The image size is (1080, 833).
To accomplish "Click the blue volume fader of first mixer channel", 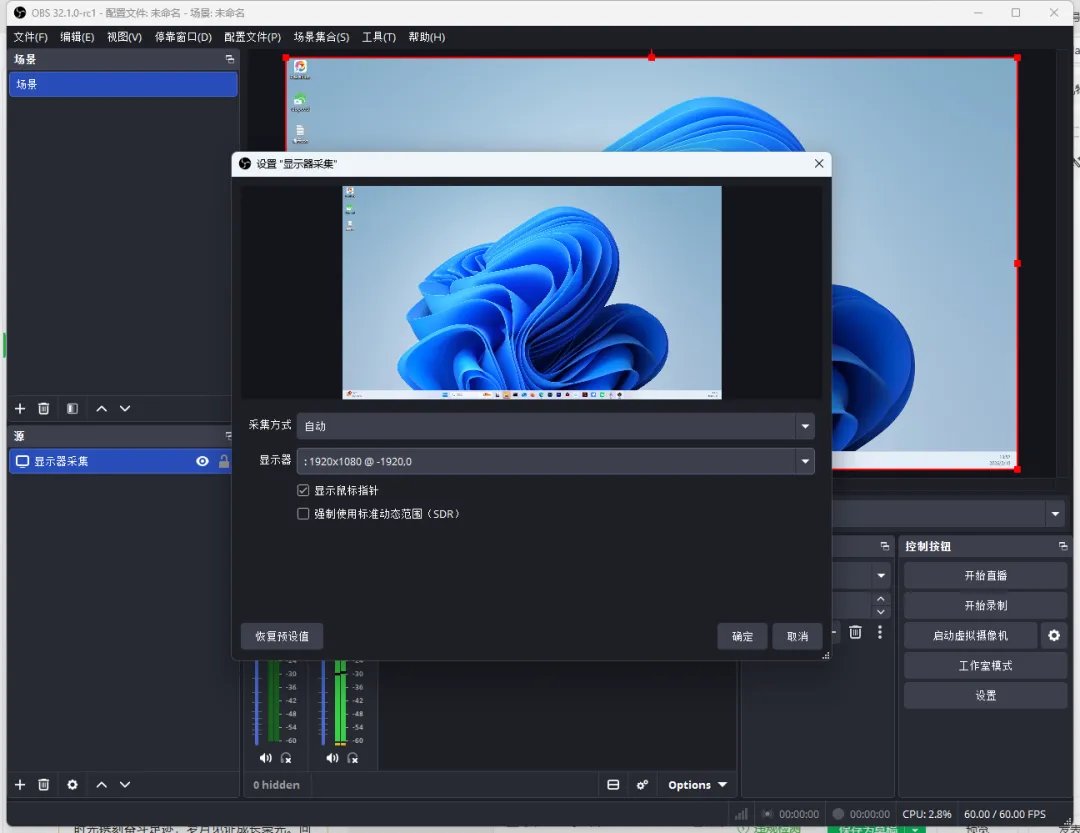I will click(257, 703).
